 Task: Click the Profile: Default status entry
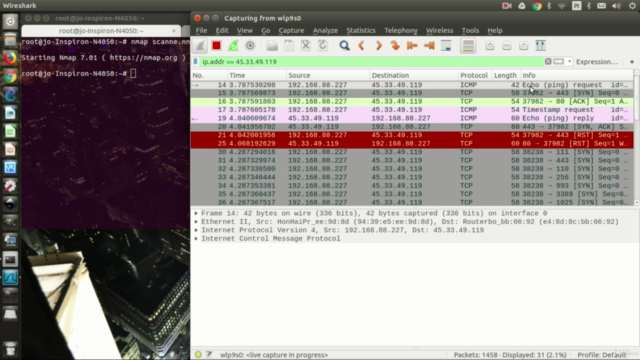[602, 355]
